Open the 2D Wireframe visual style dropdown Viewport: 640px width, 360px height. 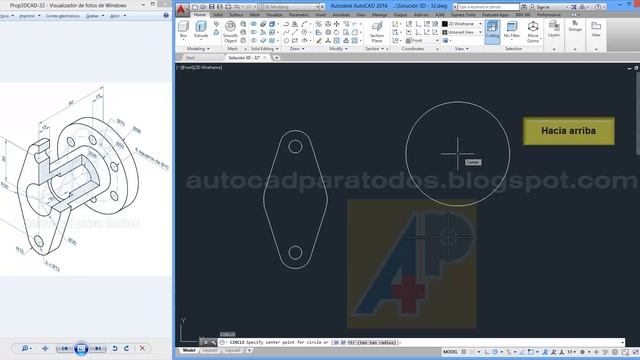(462, 24)
